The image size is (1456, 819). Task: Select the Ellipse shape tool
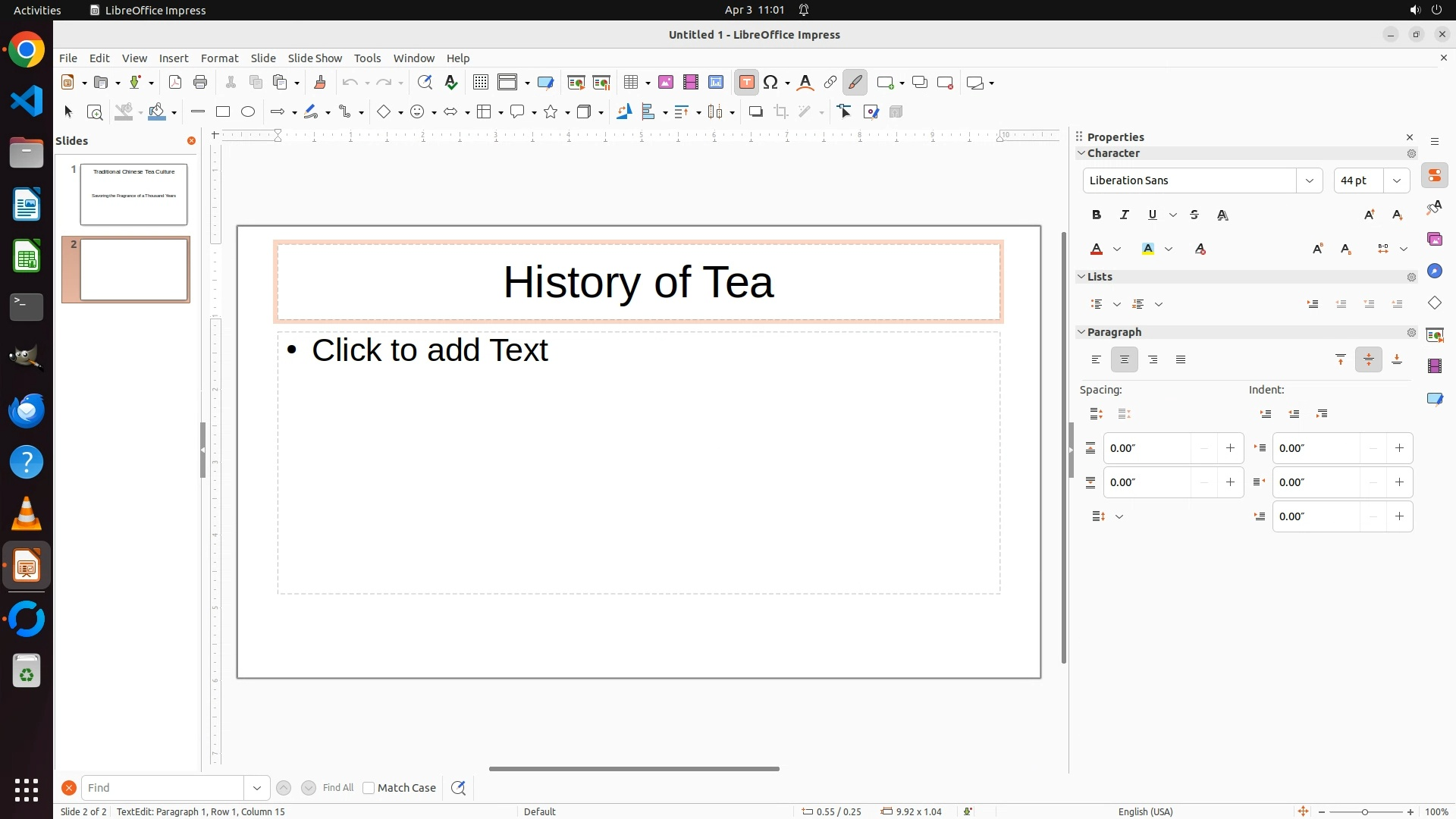(248, 112)
